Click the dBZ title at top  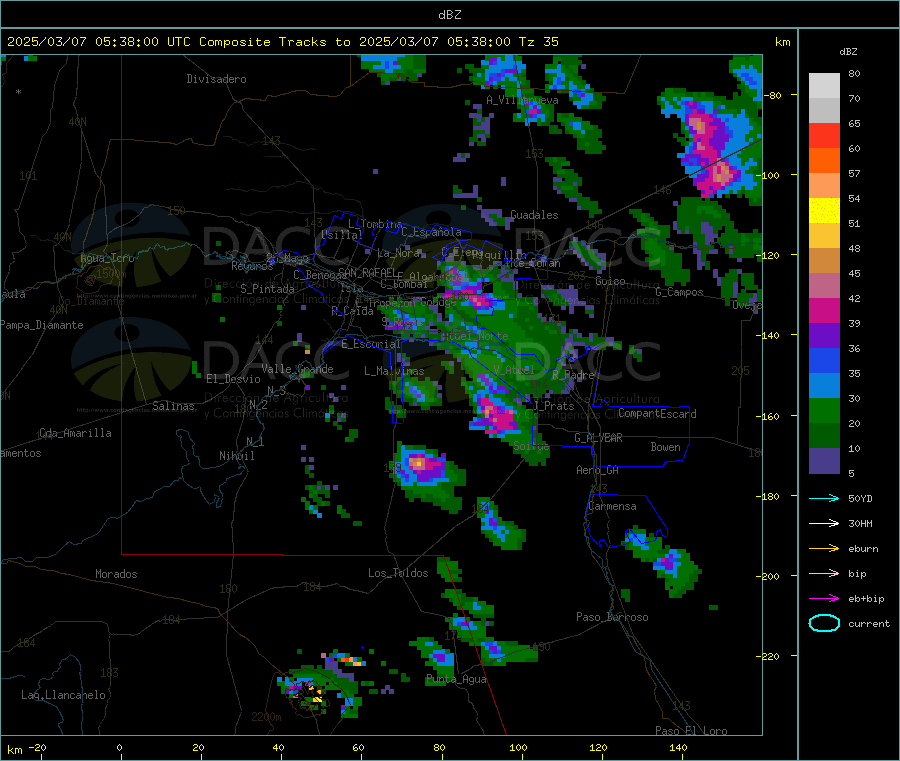coord(449,15)
